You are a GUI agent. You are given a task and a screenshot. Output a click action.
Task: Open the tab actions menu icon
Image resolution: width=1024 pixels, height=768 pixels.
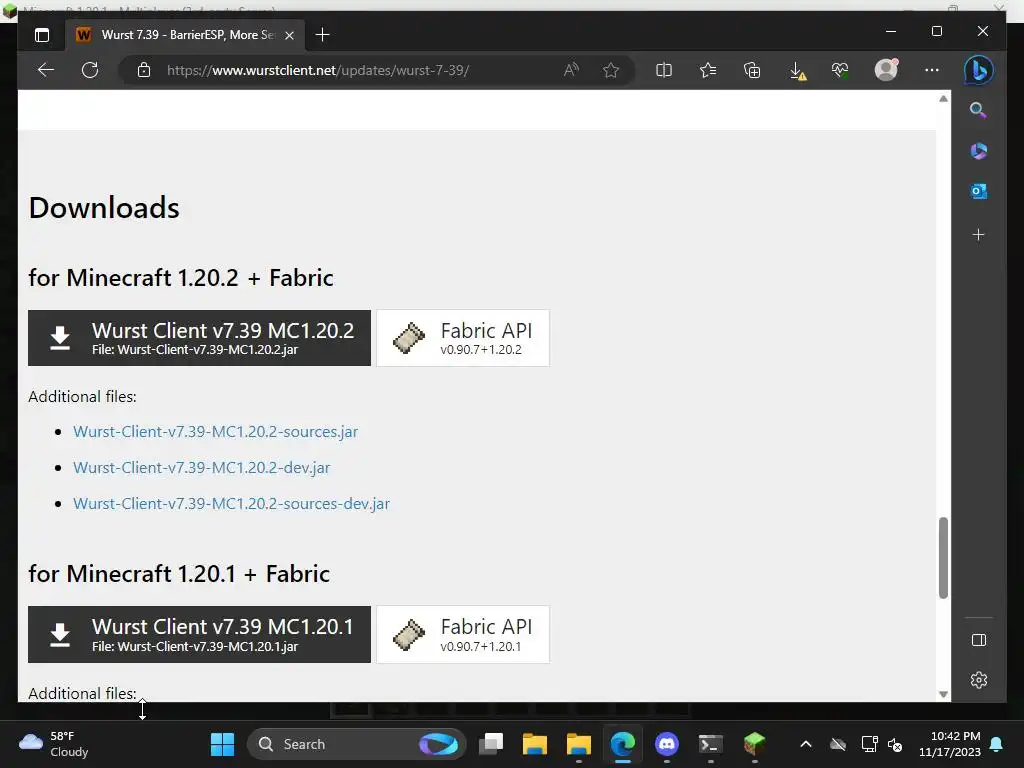point(42,35)
